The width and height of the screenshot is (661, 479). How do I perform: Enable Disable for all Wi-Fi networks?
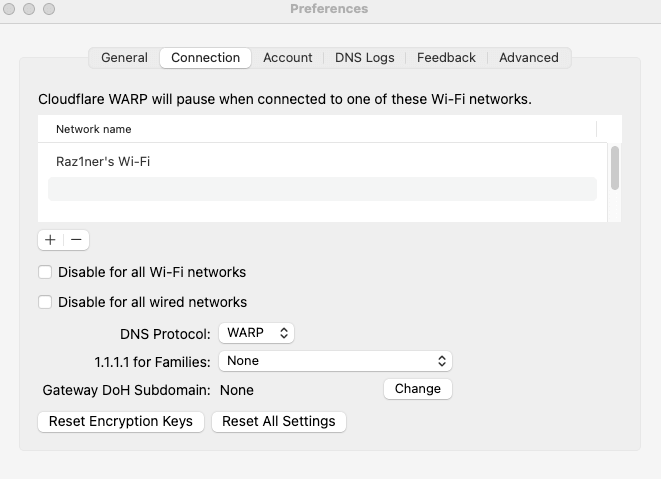coord(45,272)
